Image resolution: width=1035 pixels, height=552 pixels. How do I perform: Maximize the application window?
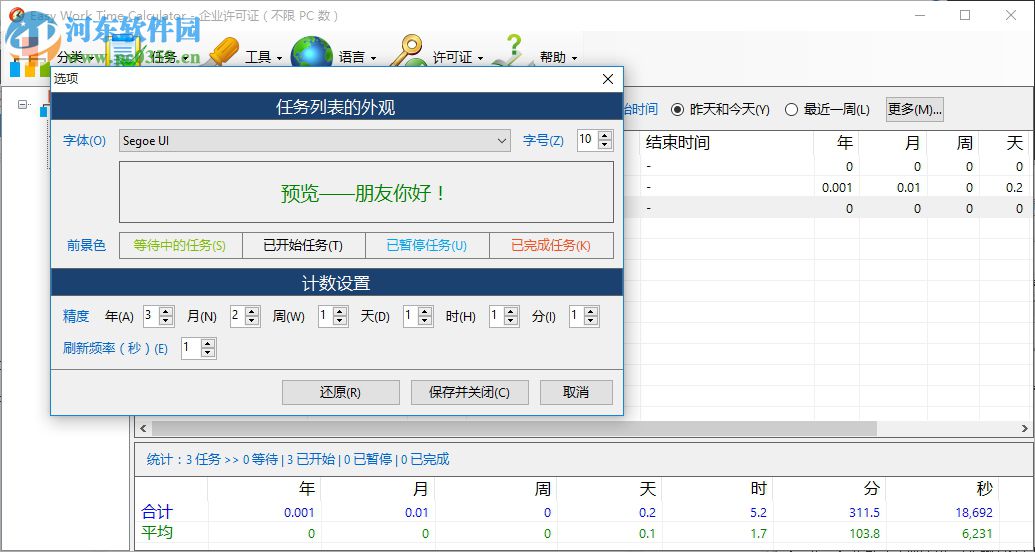(x=965, y=15)
